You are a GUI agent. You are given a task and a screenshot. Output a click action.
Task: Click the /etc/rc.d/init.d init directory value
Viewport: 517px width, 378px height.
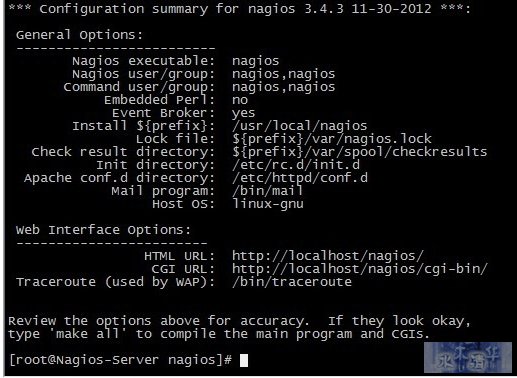(296, 165)
